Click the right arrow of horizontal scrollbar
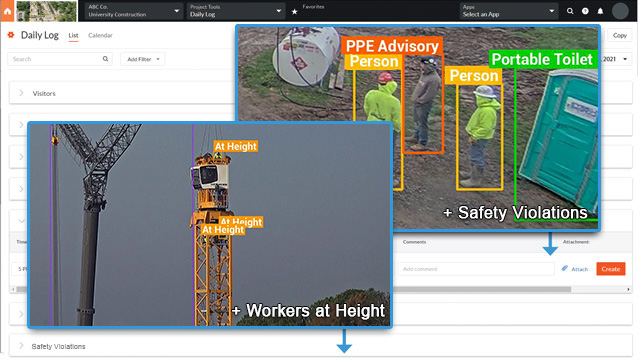 pos(628,289)
